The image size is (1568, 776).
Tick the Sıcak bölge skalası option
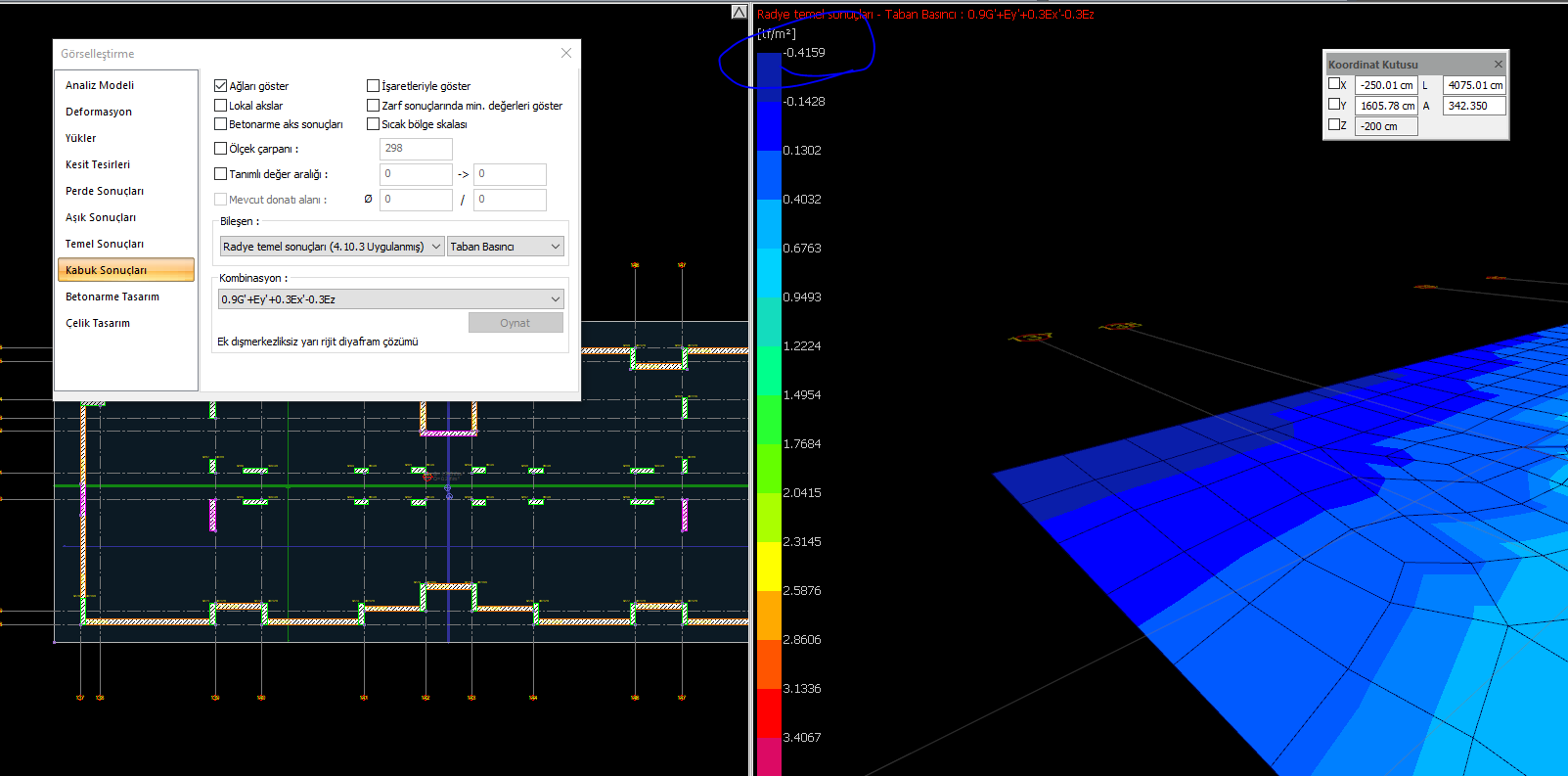pos(373,124)
